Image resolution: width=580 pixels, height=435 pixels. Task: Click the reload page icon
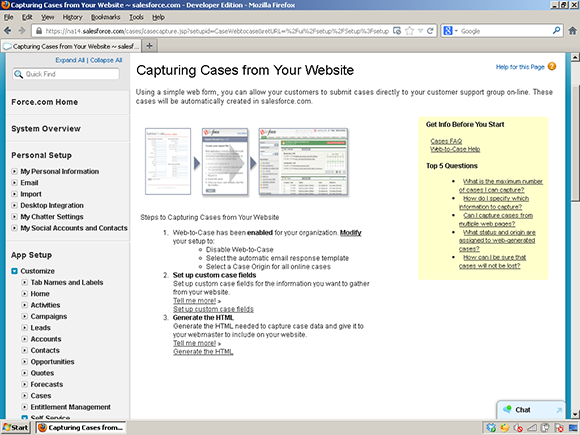[x=430, y=31]
